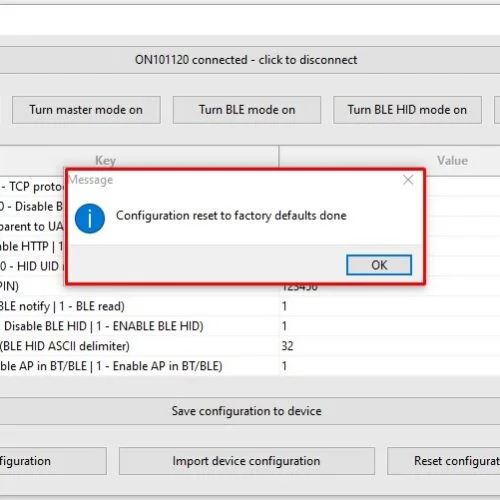Edit the Enable AP in BT/BLE value

click(x=390, y=366)
